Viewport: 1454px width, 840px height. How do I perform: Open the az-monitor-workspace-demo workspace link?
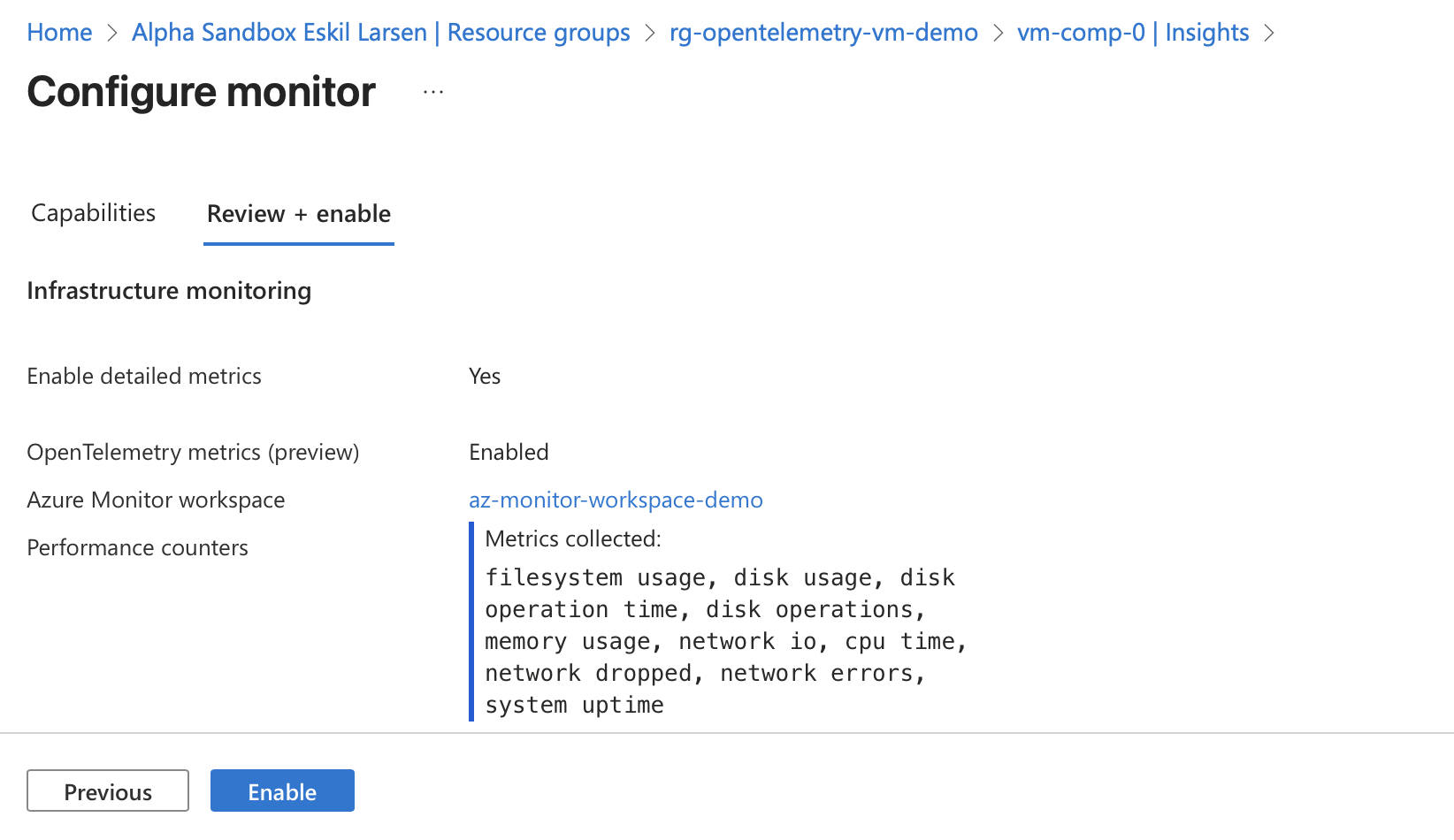tap(616, 500)
